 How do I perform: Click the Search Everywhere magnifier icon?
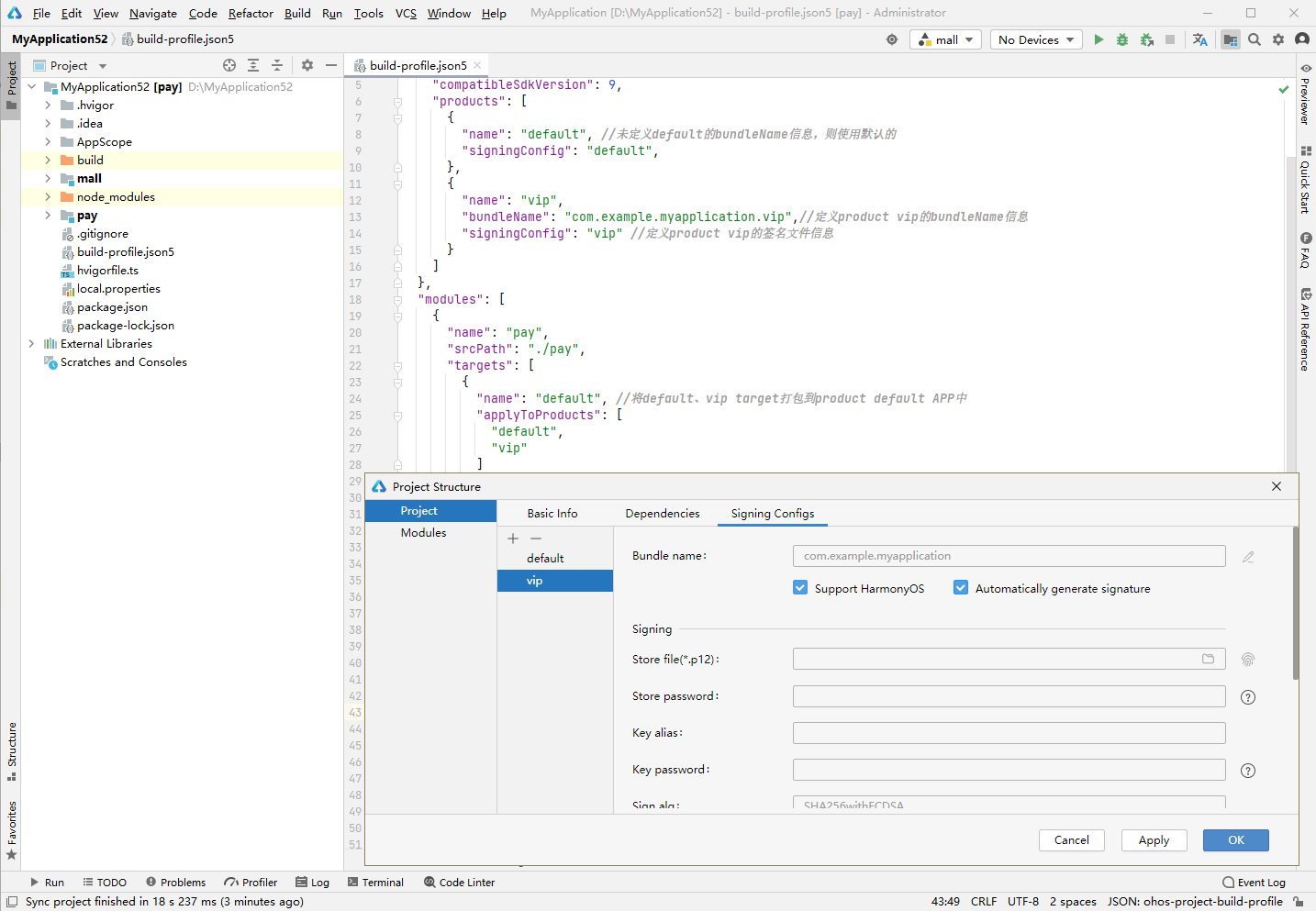(x=1255, y=39)
